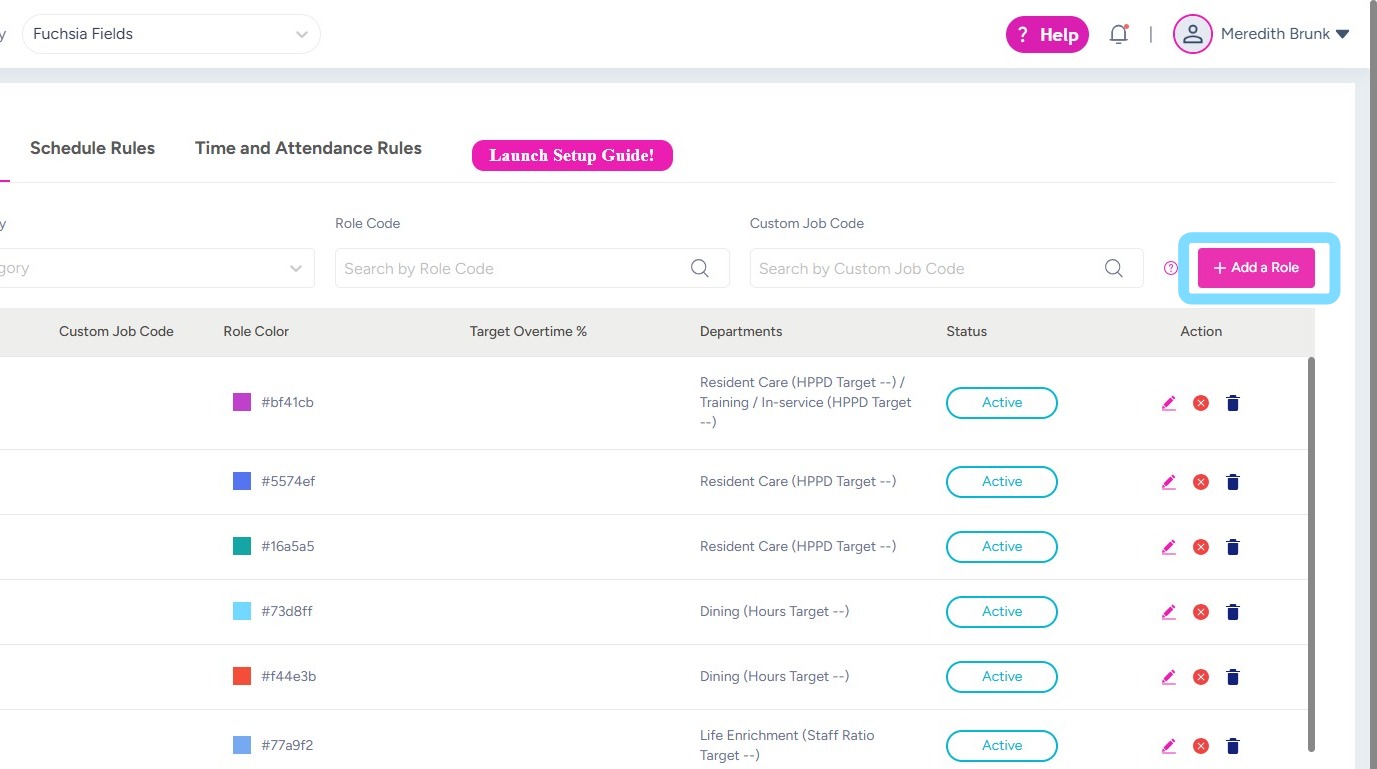The width and height of the screenshot is (1377, 769).
Task: Click the notification bell icon
Action: [1118, 34]
